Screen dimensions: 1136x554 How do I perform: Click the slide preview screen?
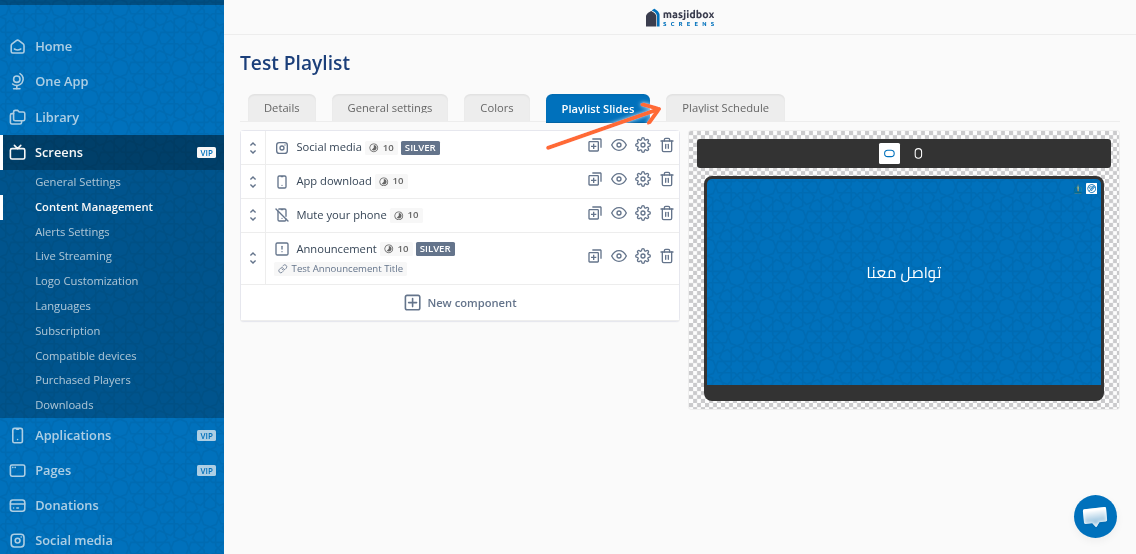(x=903, y=282)
